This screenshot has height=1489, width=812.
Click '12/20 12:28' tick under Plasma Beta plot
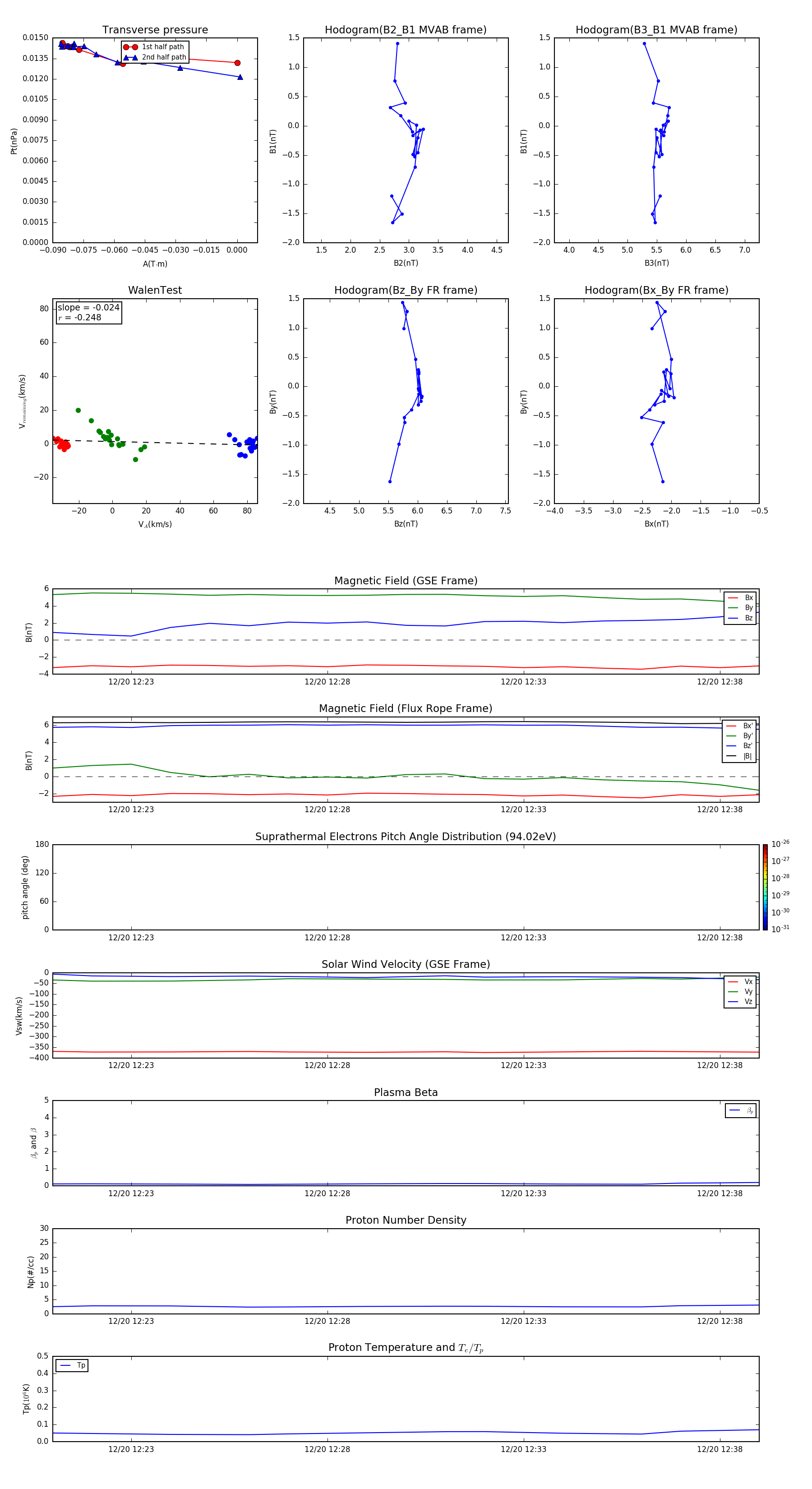click(327, 1193)
